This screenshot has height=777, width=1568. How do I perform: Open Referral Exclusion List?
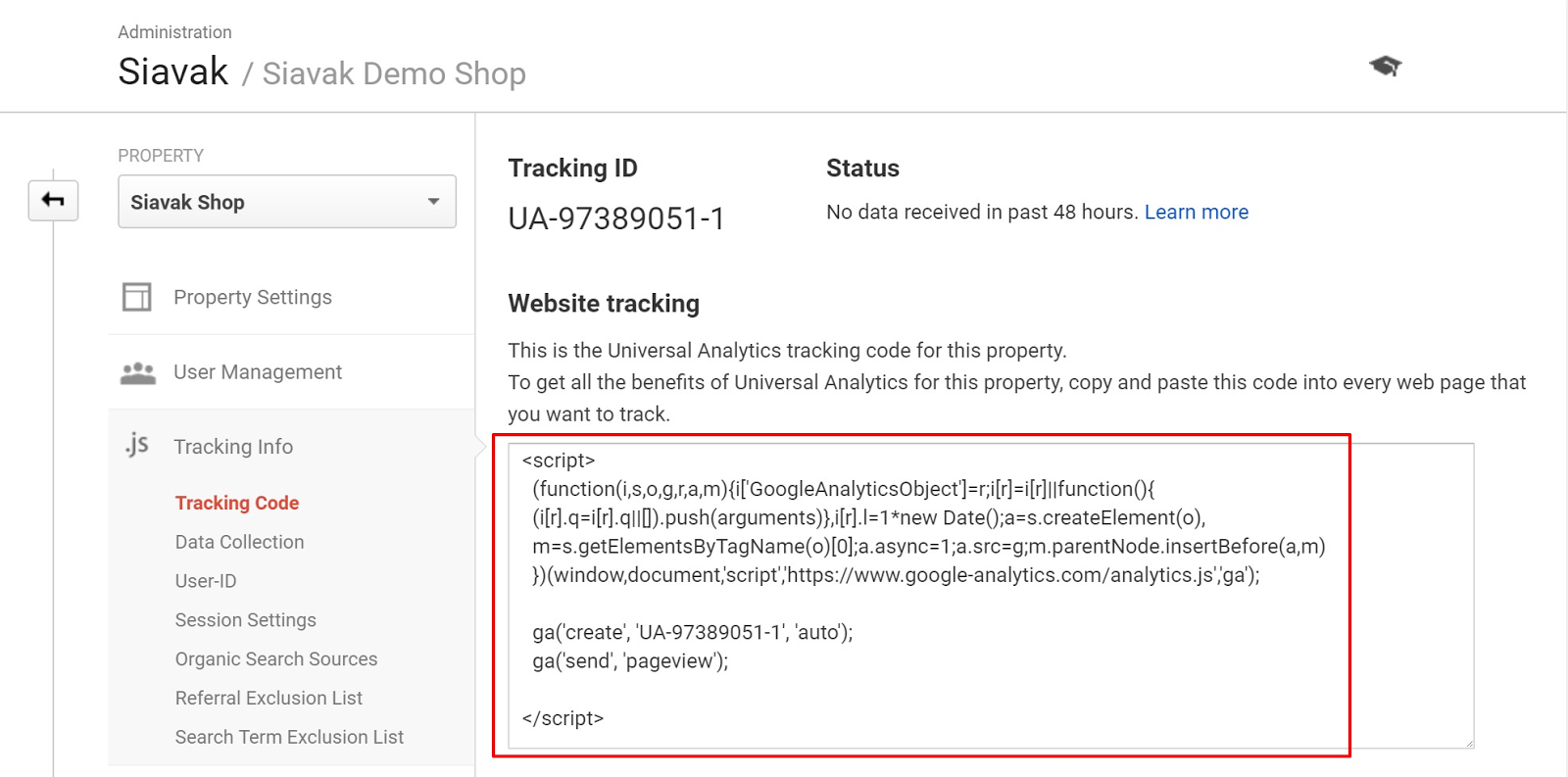click(x=269, y=698)
